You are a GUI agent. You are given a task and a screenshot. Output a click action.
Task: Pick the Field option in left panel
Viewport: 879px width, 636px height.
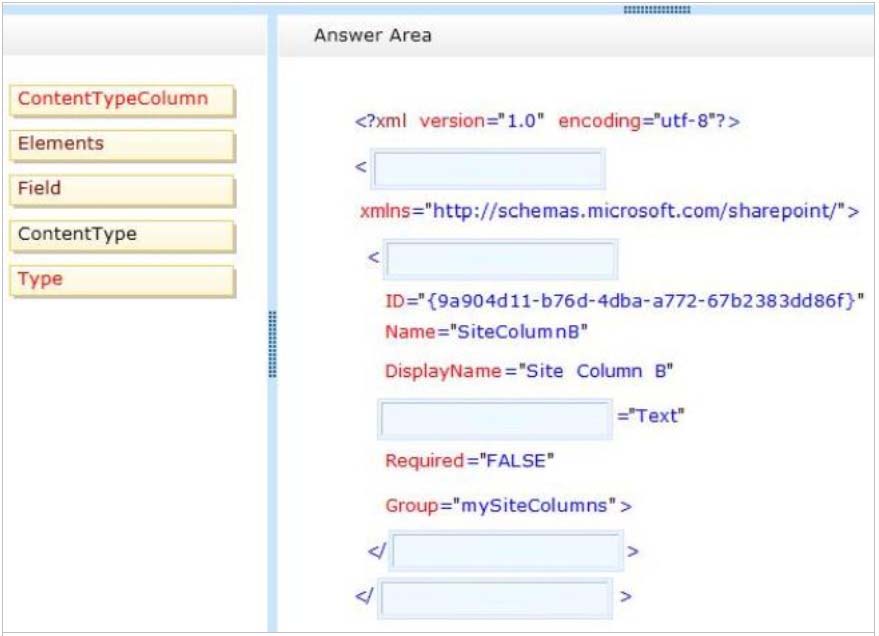click(x=122, y=190)
